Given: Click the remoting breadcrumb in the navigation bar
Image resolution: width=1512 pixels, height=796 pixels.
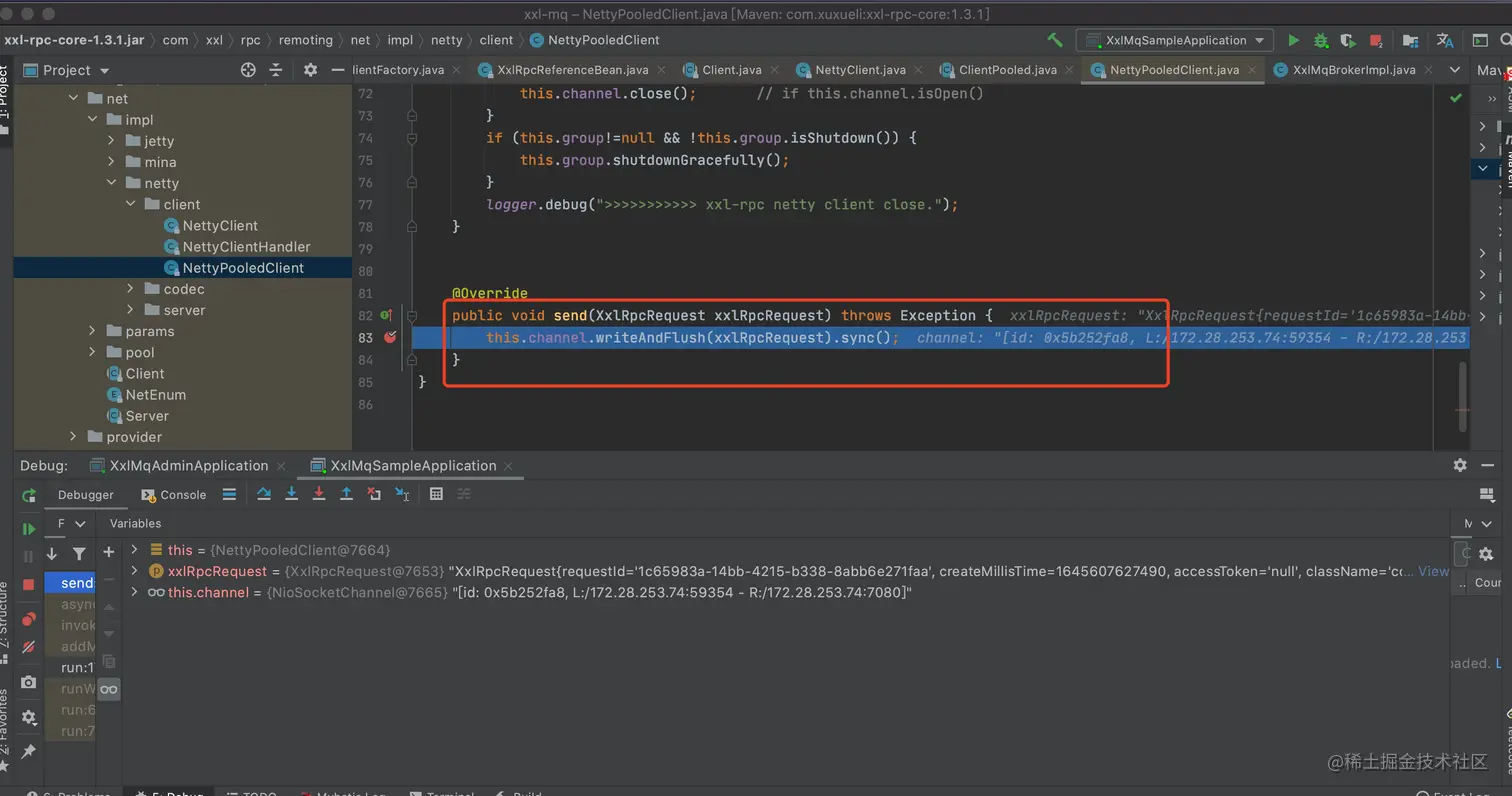Looking at the screenshot, I should click(305, 40).
